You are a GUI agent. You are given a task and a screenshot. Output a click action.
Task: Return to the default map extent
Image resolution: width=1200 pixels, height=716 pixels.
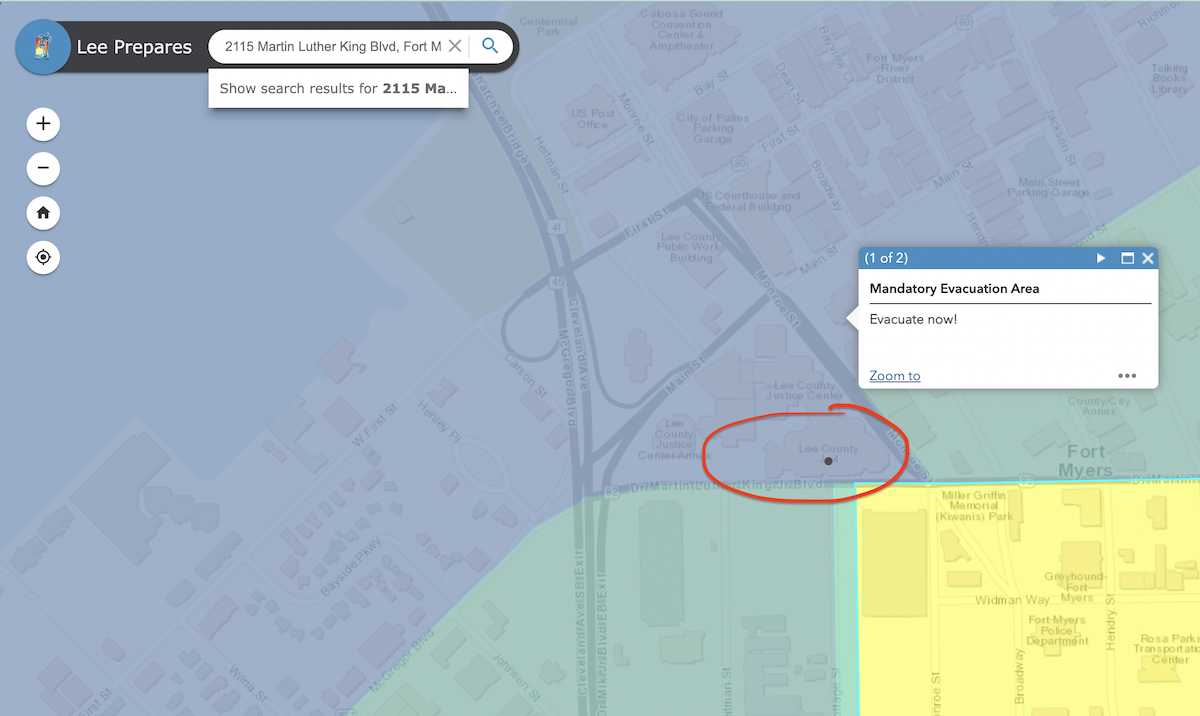point(43,213)
